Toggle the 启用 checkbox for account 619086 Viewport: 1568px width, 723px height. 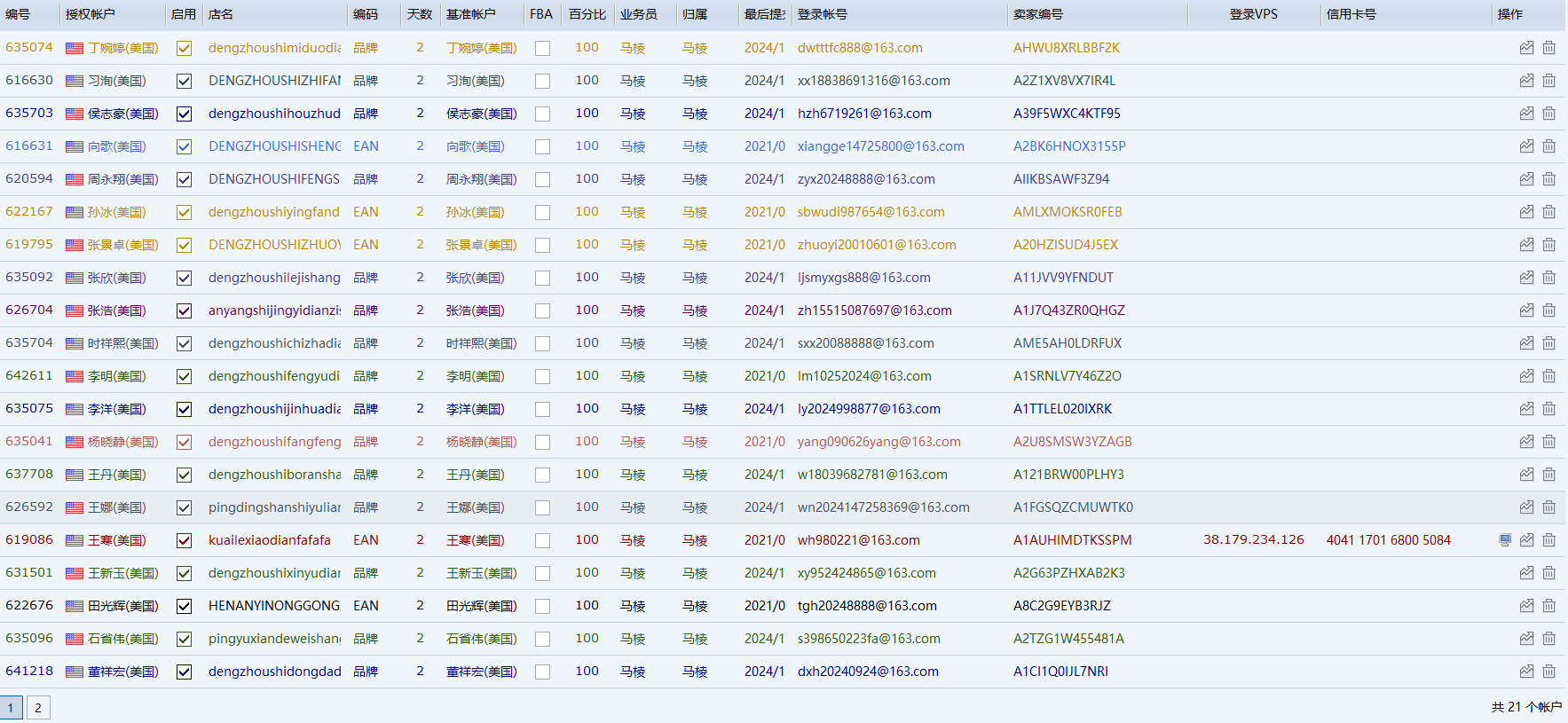[x=184, y=540]
